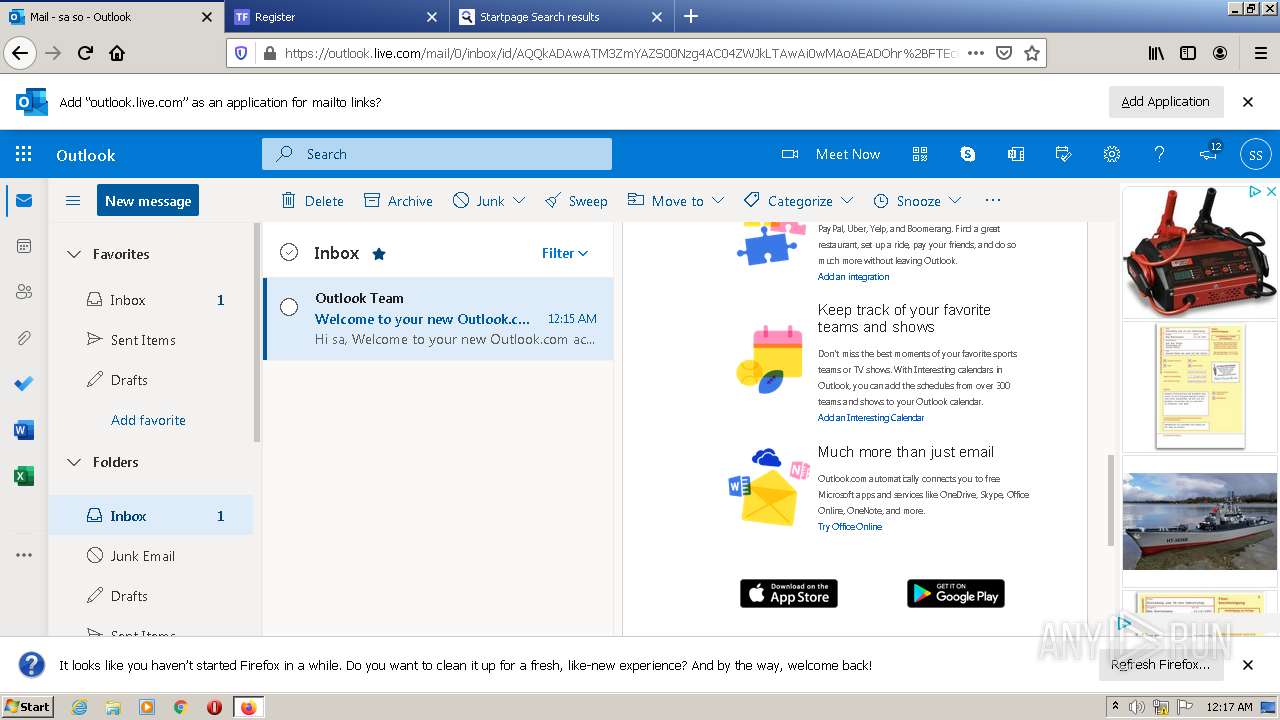Open the Junk Email folder
This screenshot has height=720, width=1280.
[x=151, y=556]
